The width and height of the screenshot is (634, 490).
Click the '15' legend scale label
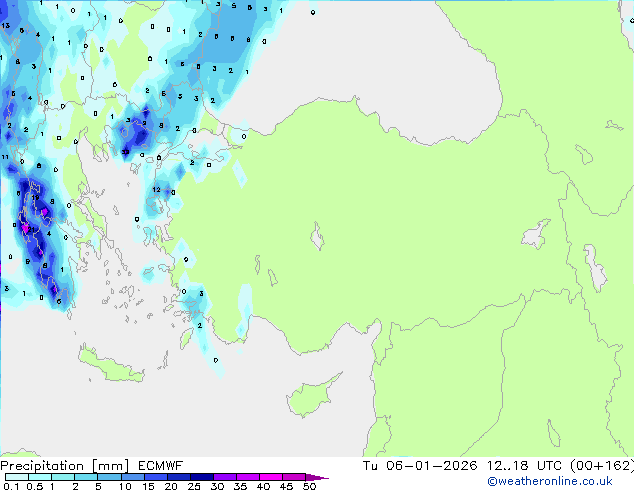148,486
